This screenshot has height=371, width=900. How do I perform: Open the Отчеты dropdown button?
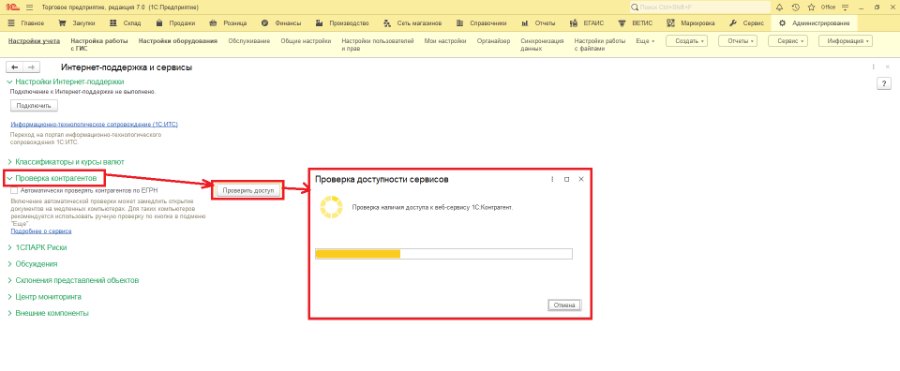pos(738,41)
